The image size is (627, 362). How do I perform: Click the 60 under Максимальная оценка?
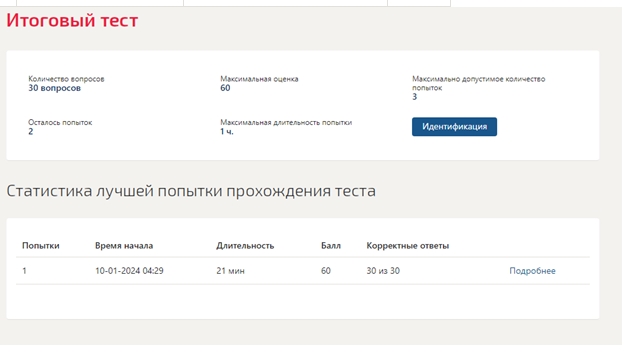click(x=225, y=88)
